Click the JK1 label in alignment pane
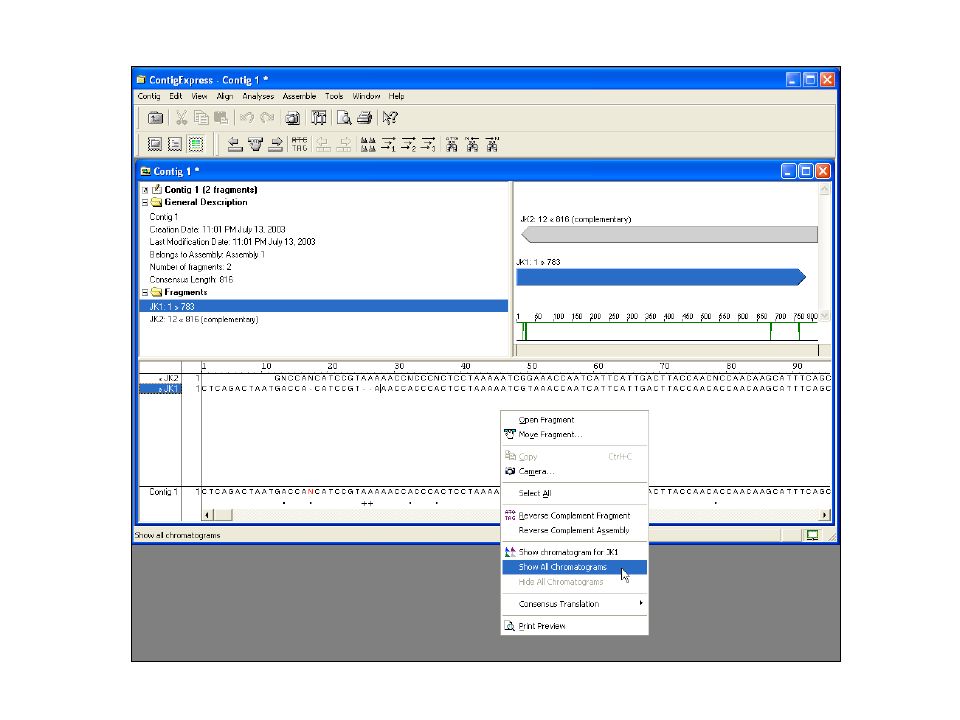This screenshot has height=720, width=960. pyautogui.click(x=160, y=389)
